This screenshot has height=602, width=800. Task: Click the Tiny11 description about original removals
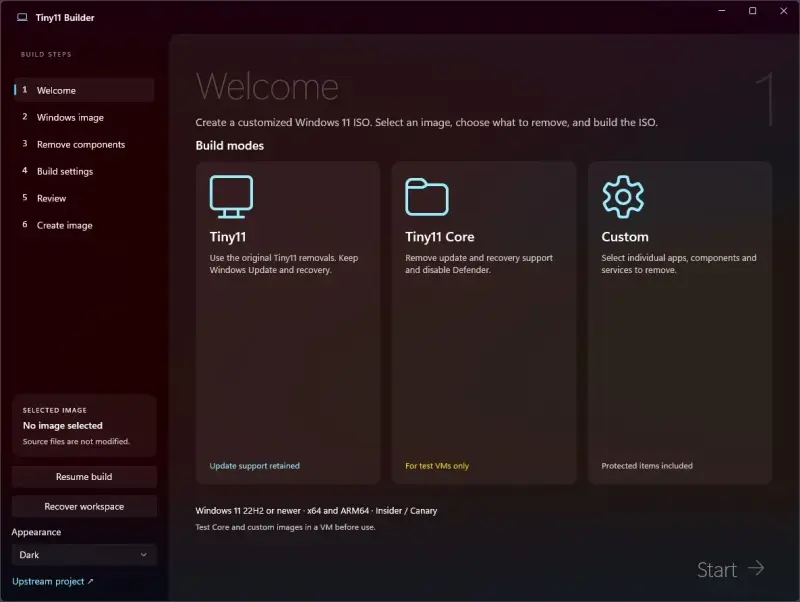click(x=284, y=264)
